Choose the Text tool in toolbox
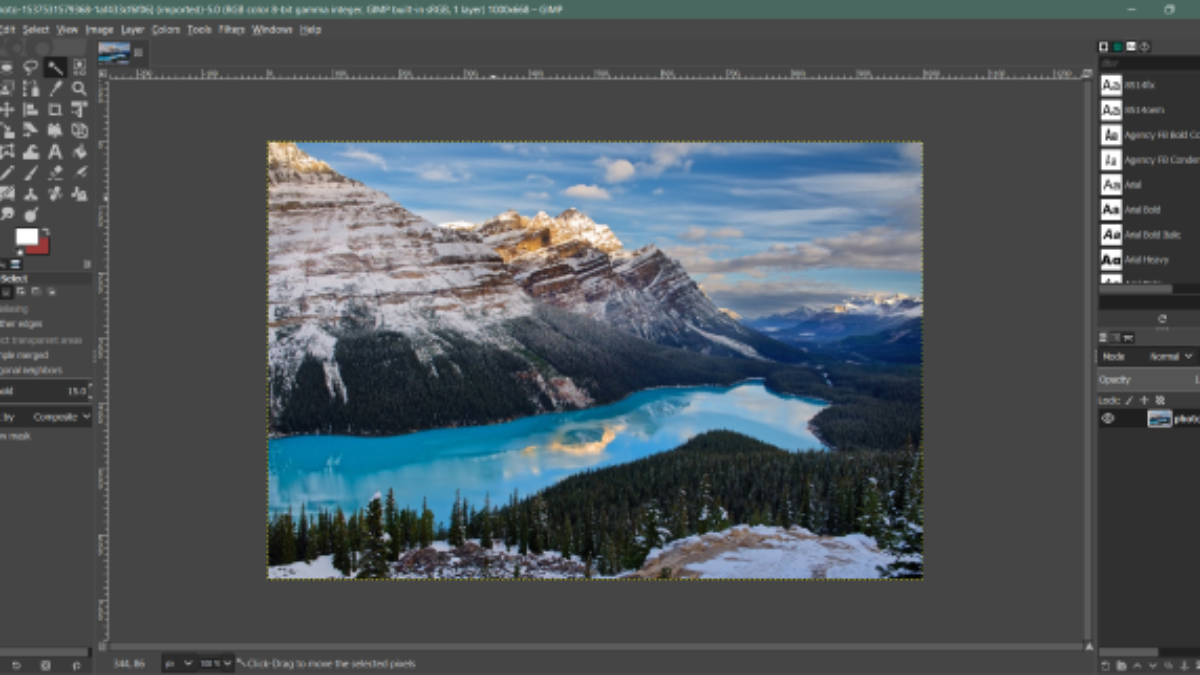 [55, 151]
